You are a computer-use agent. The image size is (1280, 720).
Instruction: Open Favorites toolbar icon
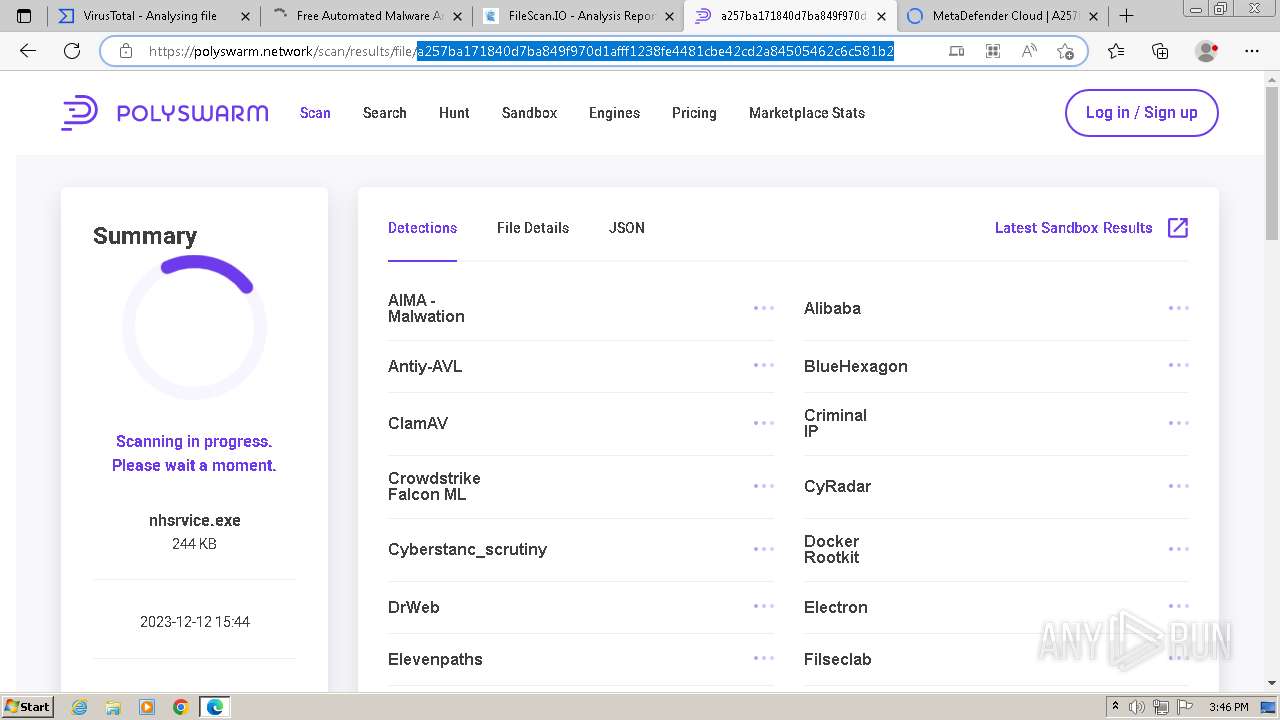click(x=1116, y=52)
